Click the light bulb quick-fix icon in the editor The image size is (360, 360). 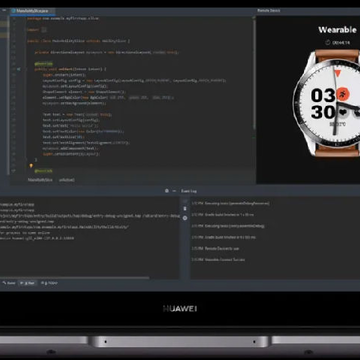click(31, 166)
